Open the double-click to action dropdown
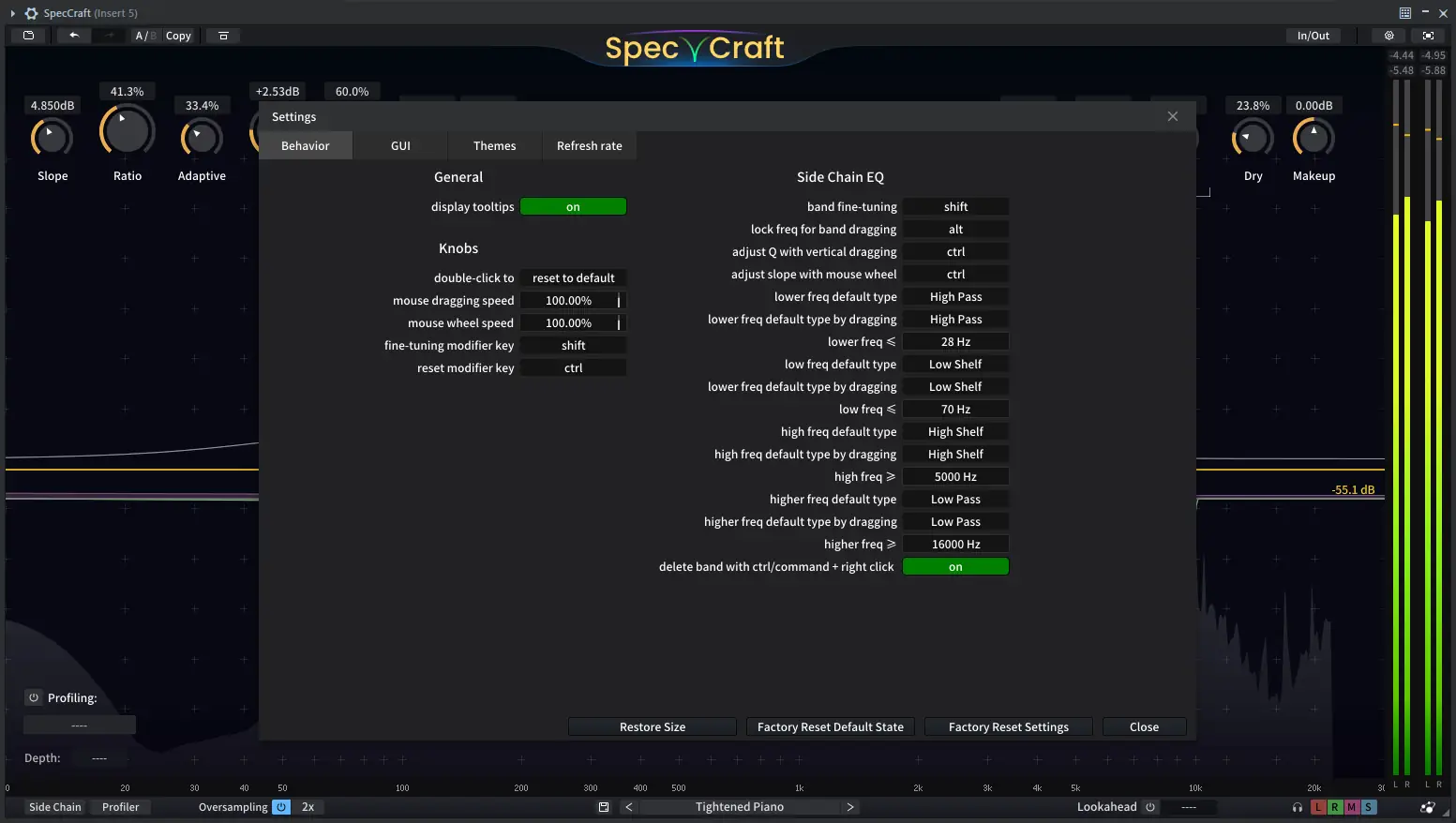Image resolution: width=1456 pixels, height=823 pixels. coord(573,277)
